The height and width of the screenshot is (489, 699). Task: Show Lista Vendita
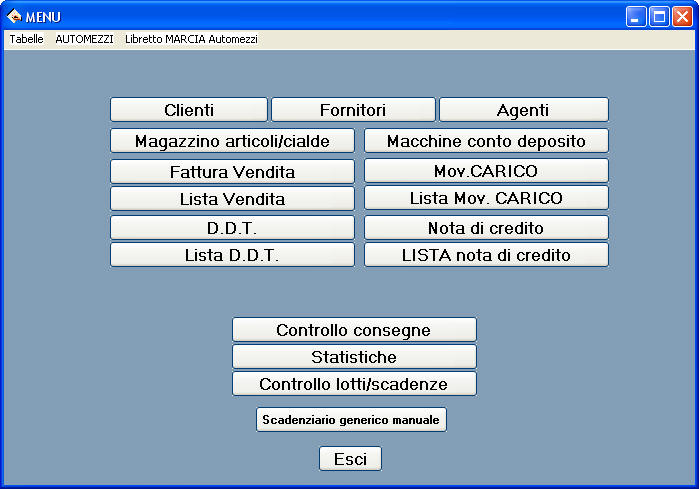point(232,198)
